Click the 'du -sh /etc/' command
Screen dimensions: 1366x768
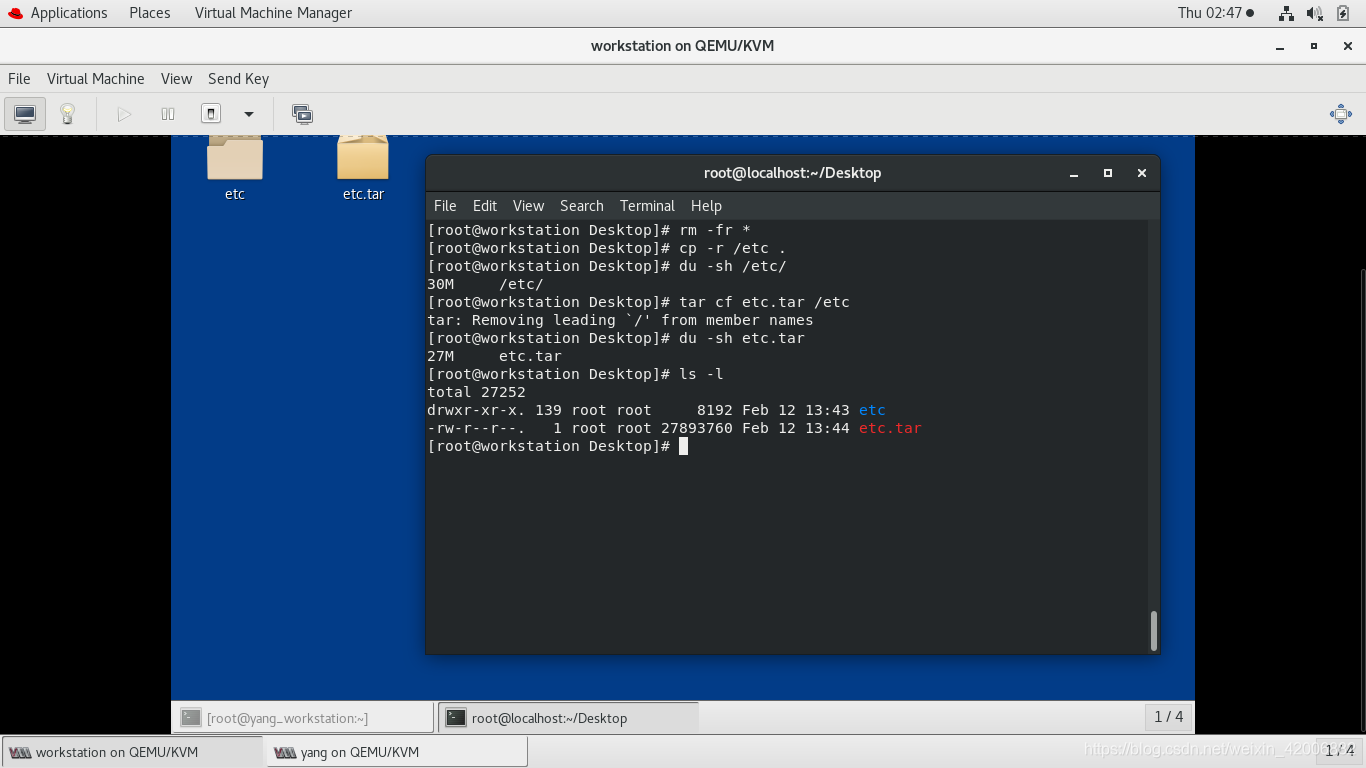pyautogui.click(x=733, y=266)
